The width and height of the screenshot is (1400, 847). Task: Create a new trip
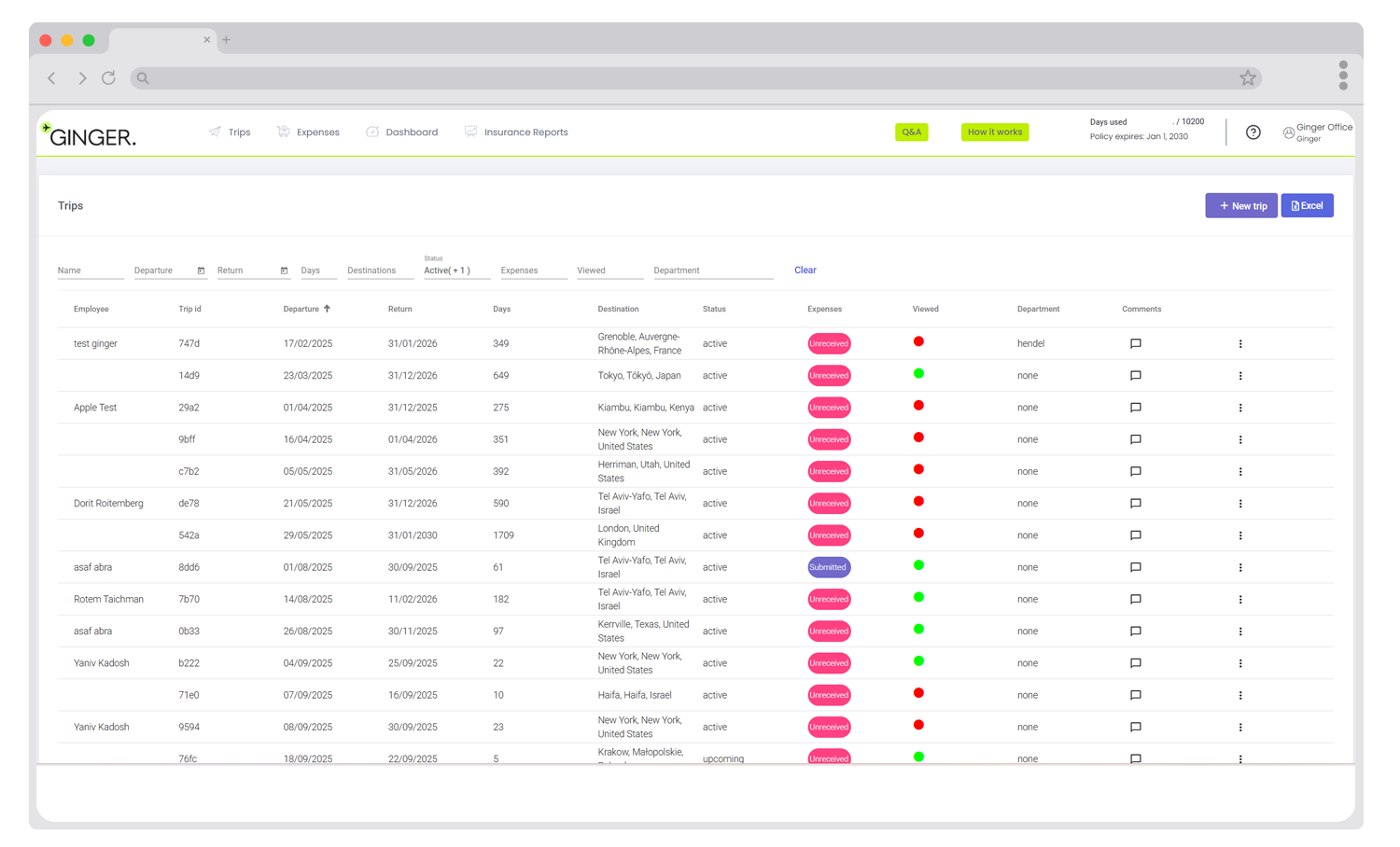coord(1240,206)
